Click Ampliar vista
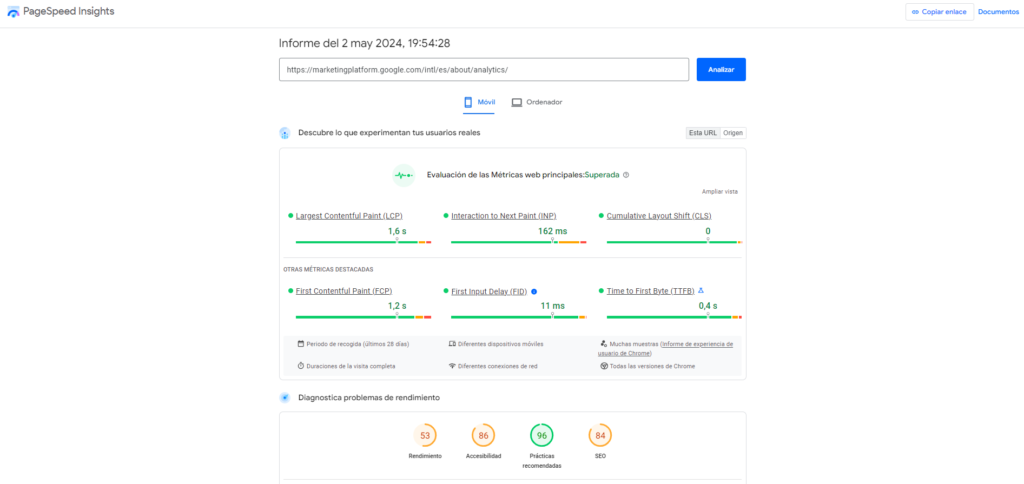 (720, 191)
